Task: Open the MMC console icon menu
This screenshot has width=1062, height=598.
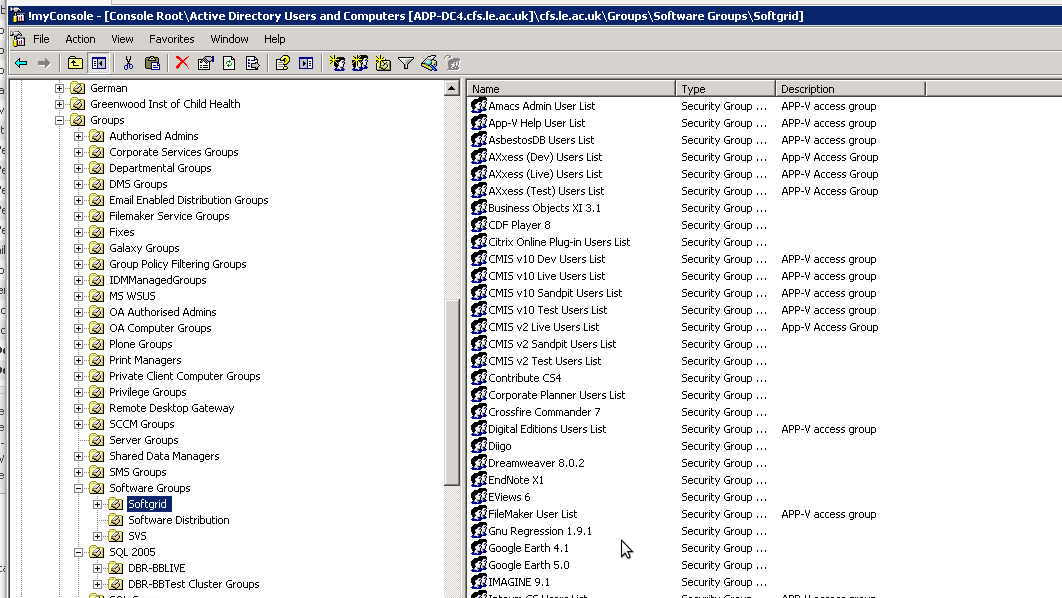Action: tap(18, 39)
